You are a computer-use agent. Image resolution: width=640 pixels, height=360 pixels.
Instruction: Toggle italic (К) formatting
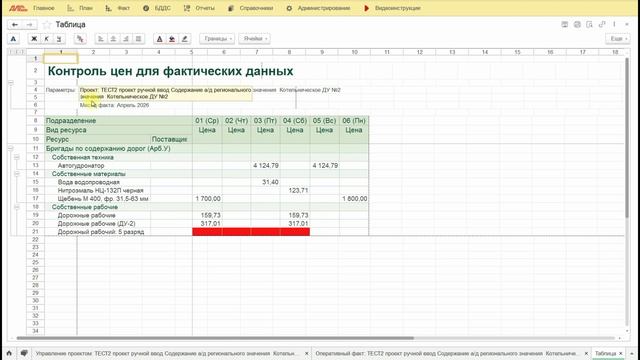pos(47,39)
